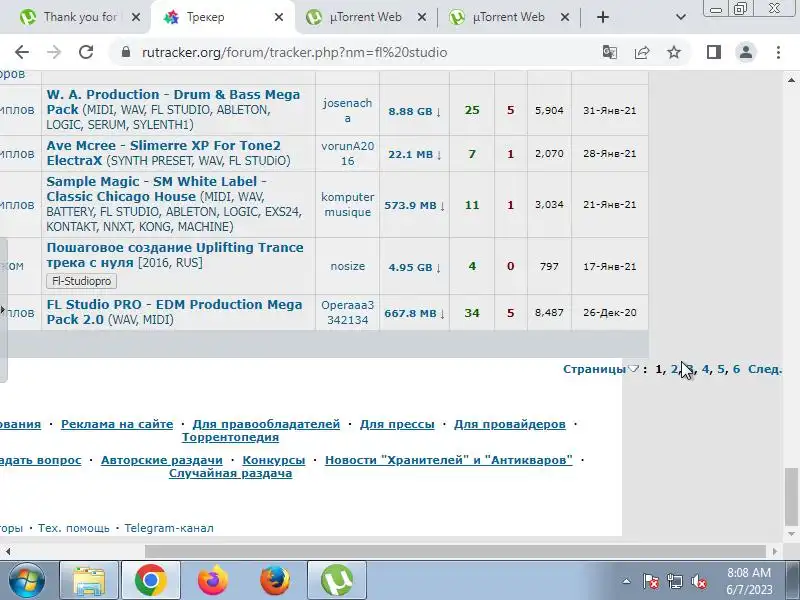Click the padlock site info icon
800x600 pixels.
[126, 52]
